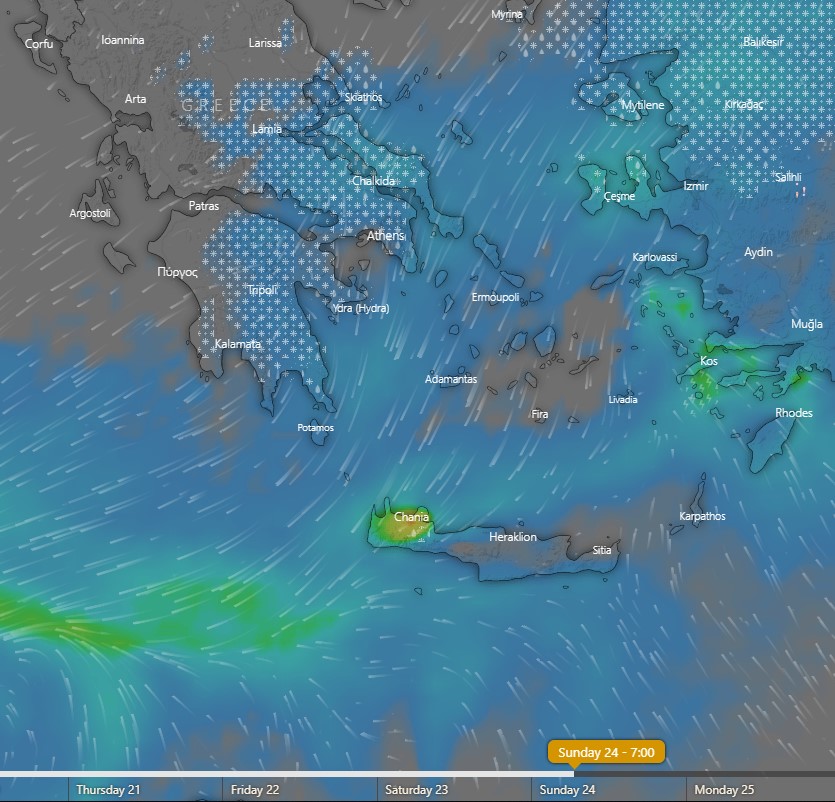835x802 pixels.
Task: Click the Karpathos island label
Action: (x=702, y=516)
